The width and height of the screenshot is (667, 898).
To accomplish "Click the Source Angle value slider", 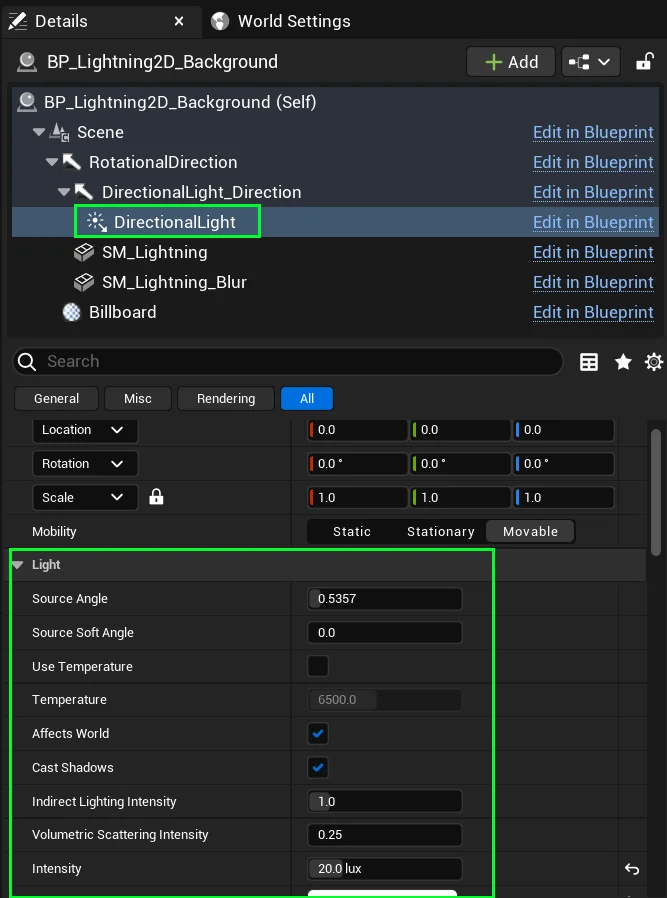I will [x=384, y=599].
